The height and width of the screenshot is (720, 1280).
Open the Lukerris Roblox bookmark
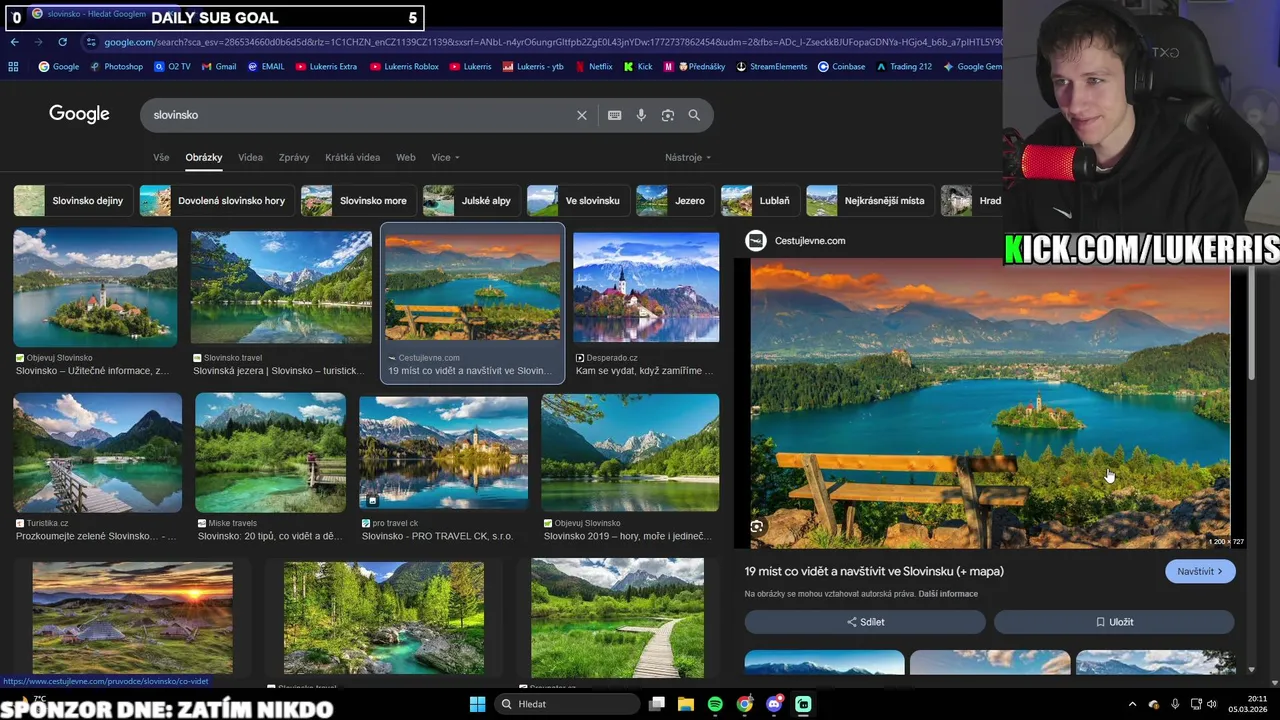pyautogui.click(x=404, y=67)
